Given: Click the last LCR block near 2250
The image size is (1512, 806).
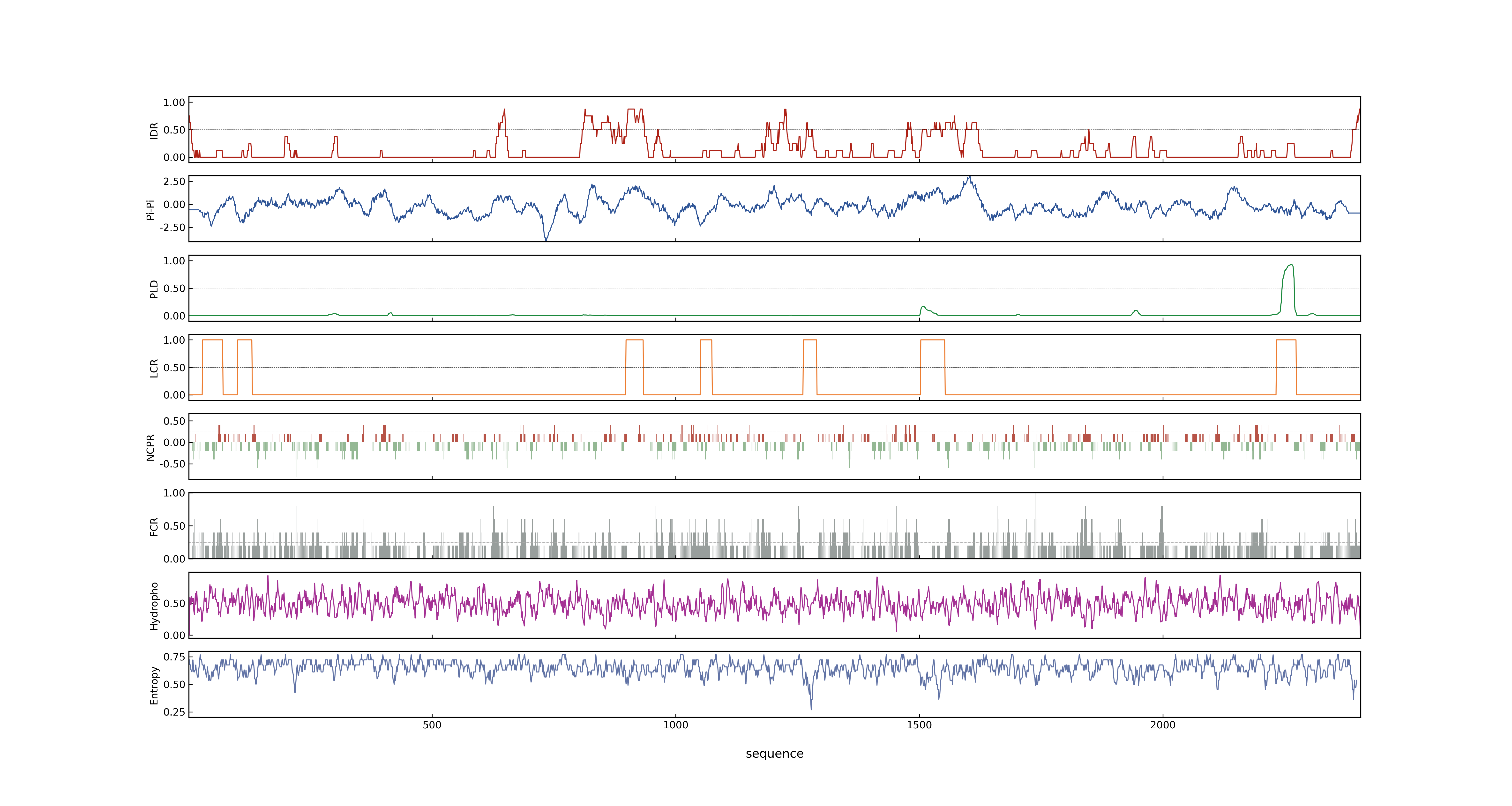Looking at the screenshot, I should [x=1286, y=367].
